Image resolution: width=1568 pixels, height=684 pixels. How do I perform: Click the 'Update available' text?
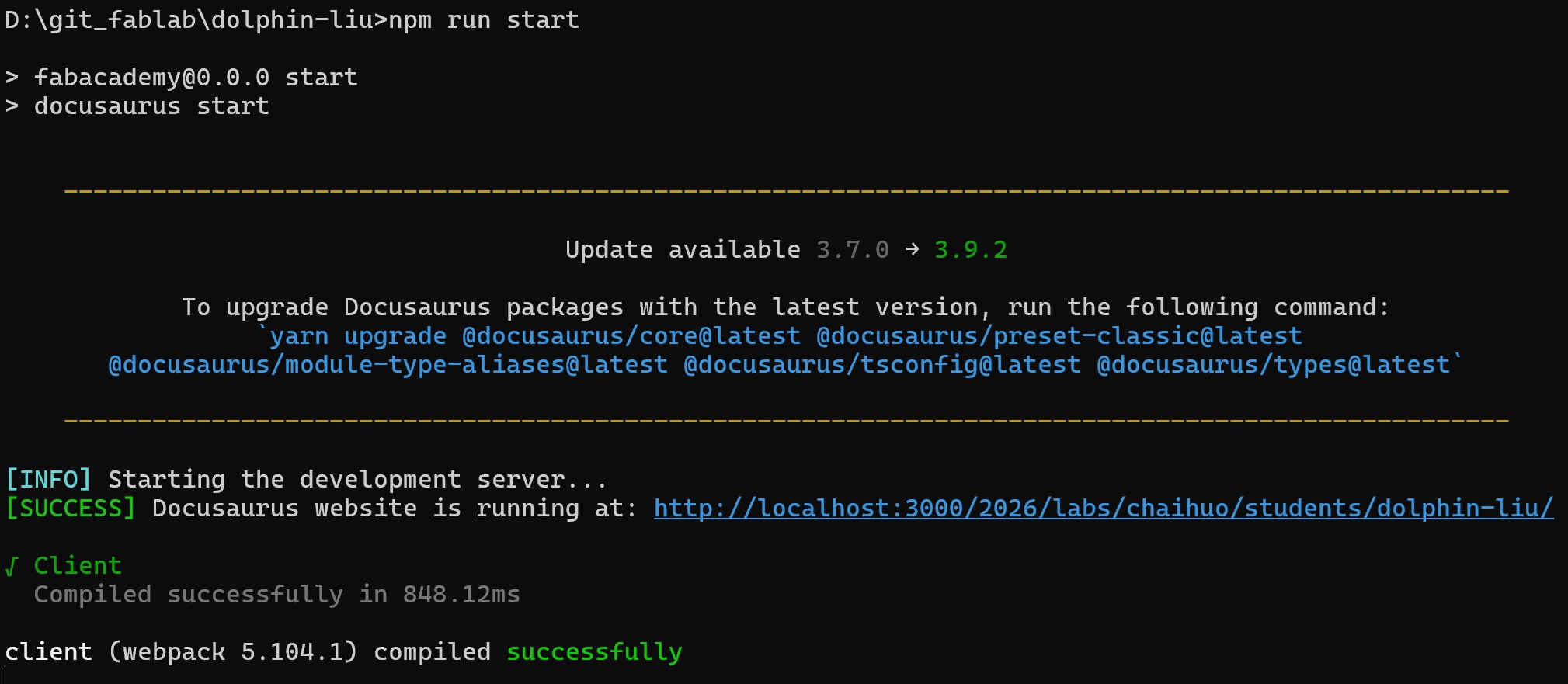coord(682,250)
